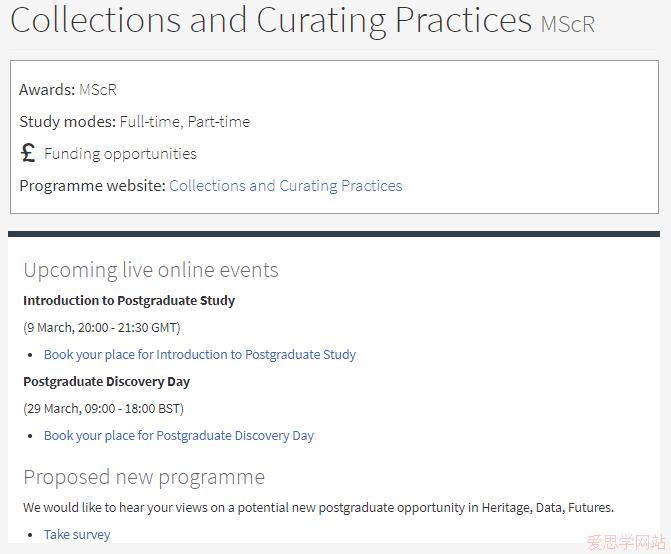
Task: Click the Programme website label
Action: click(92, 186)
